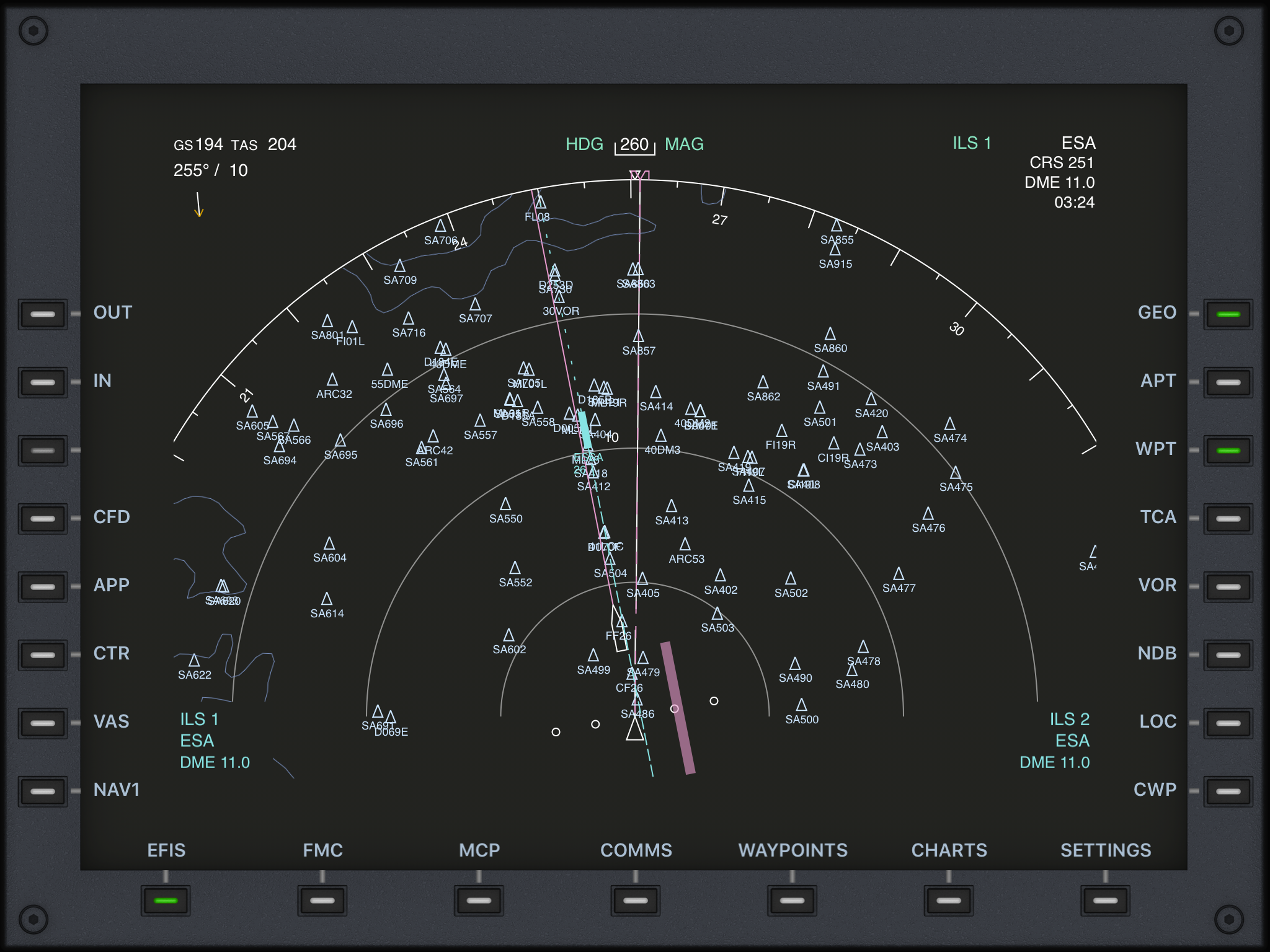Select the SA413 waypoint triangle
Viewport: 1270px width, 952px height.
pos(671,506)
